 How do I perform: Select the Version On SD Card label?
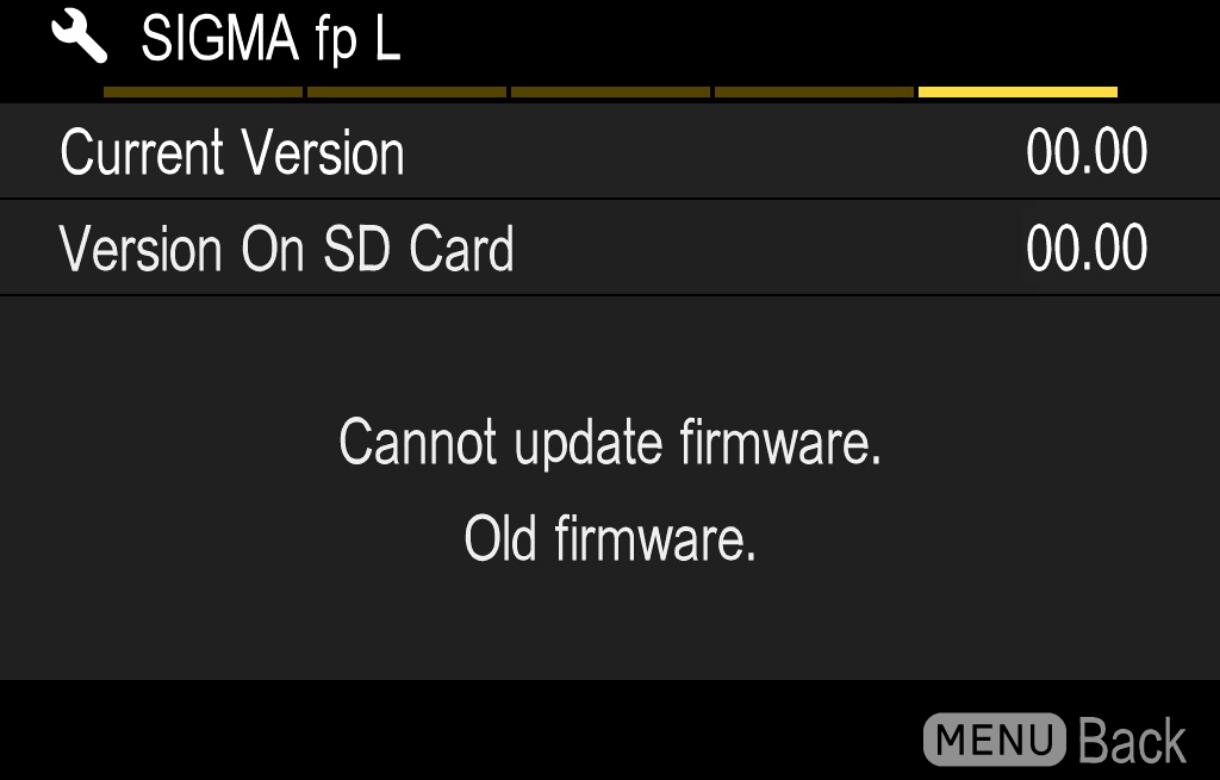(287, 249)
